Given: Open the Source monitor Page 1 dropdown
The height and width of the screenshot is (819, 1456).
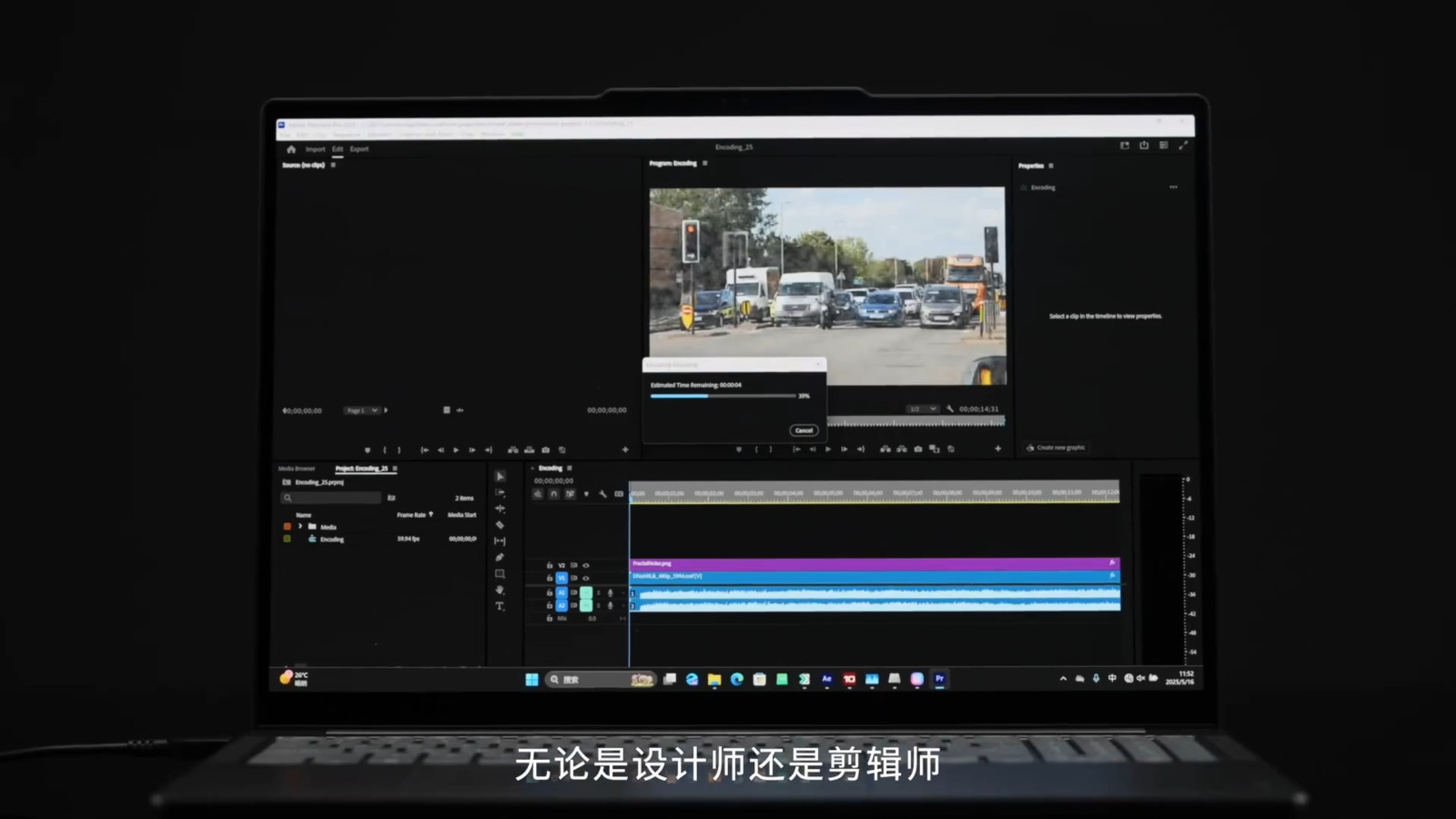Looking at the screenshot, I should (361, 410).
